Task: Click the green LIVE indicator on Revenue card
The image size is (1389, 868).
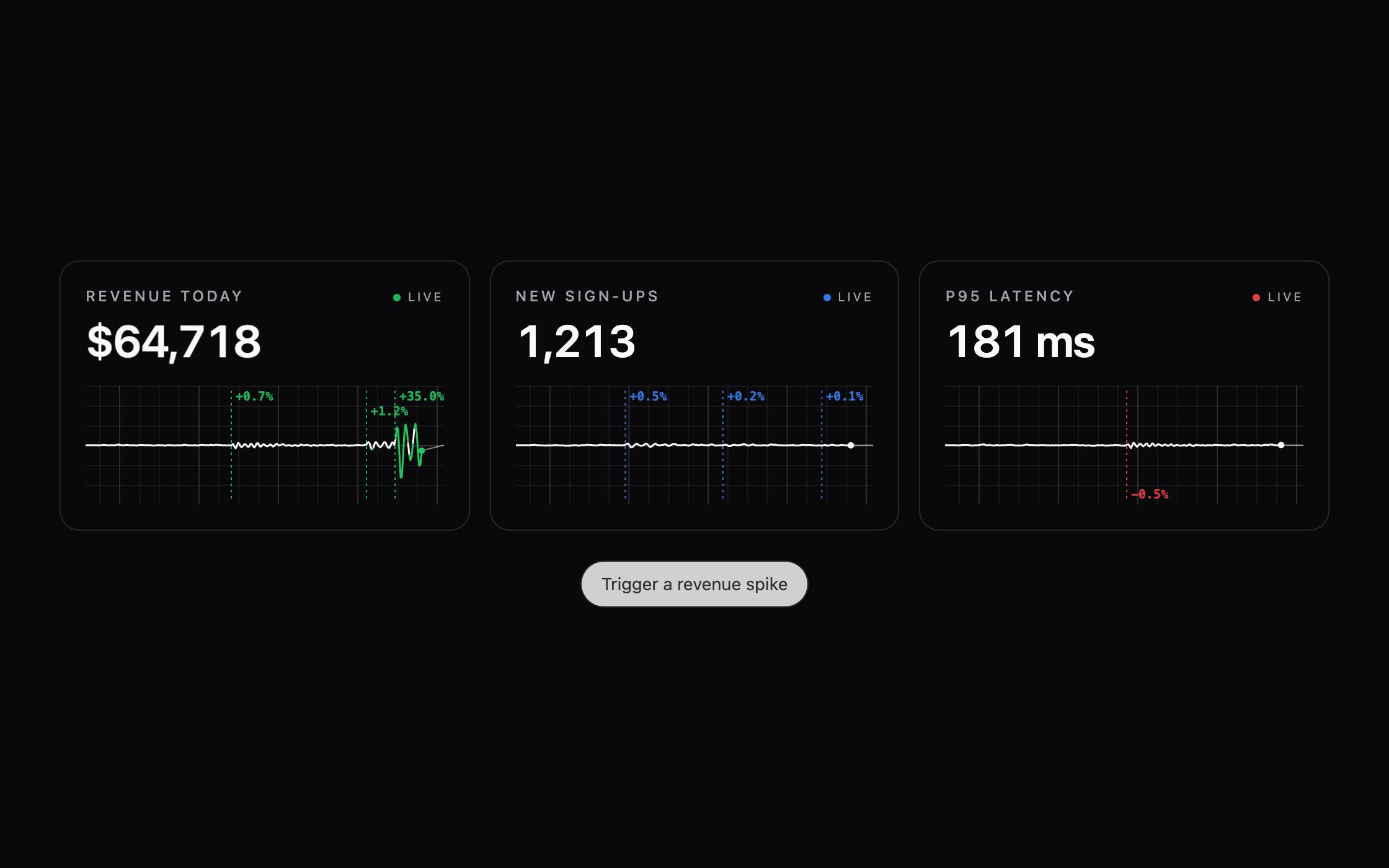Action: pos(418,297)
